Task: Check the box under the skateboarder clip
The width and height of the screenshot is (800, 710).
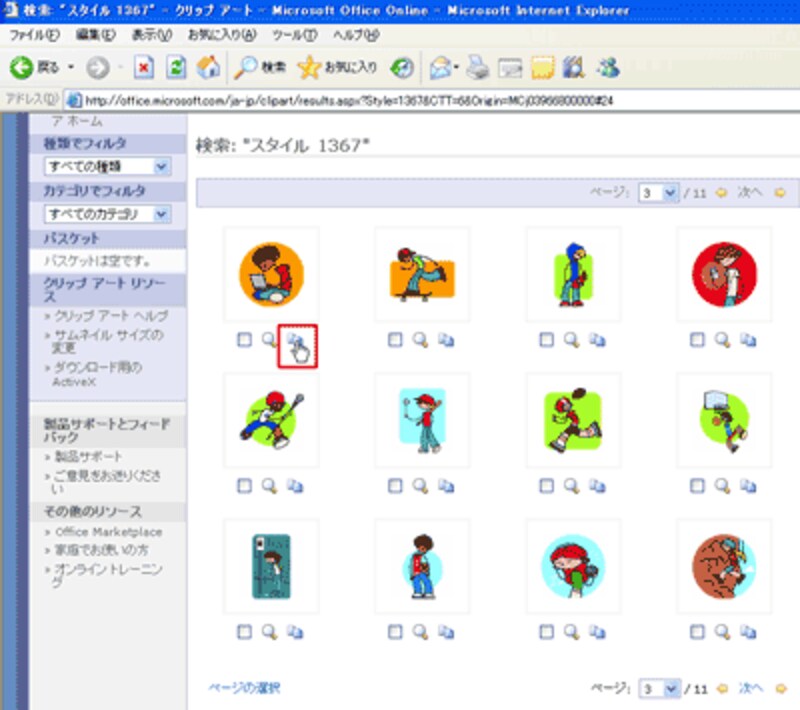Action: [x=395, y=340]
